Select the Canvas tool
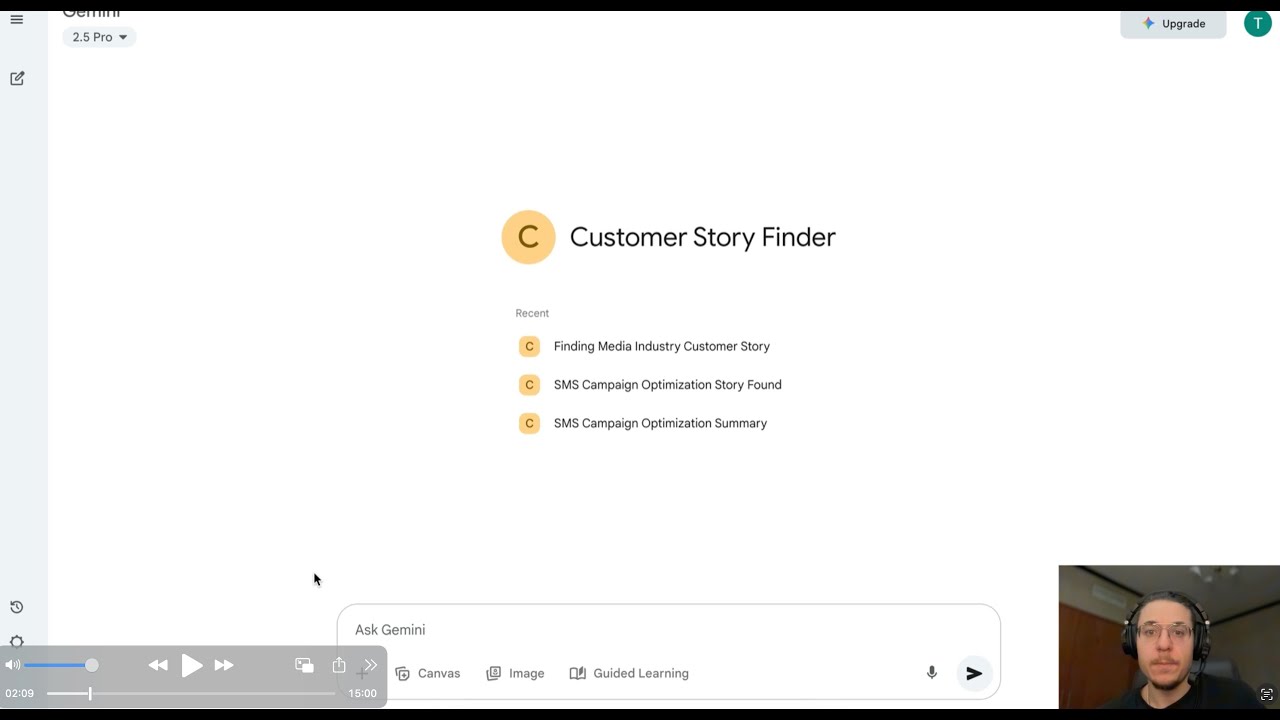This screenshot has height=720, width=1280. [x=428, y=673]
